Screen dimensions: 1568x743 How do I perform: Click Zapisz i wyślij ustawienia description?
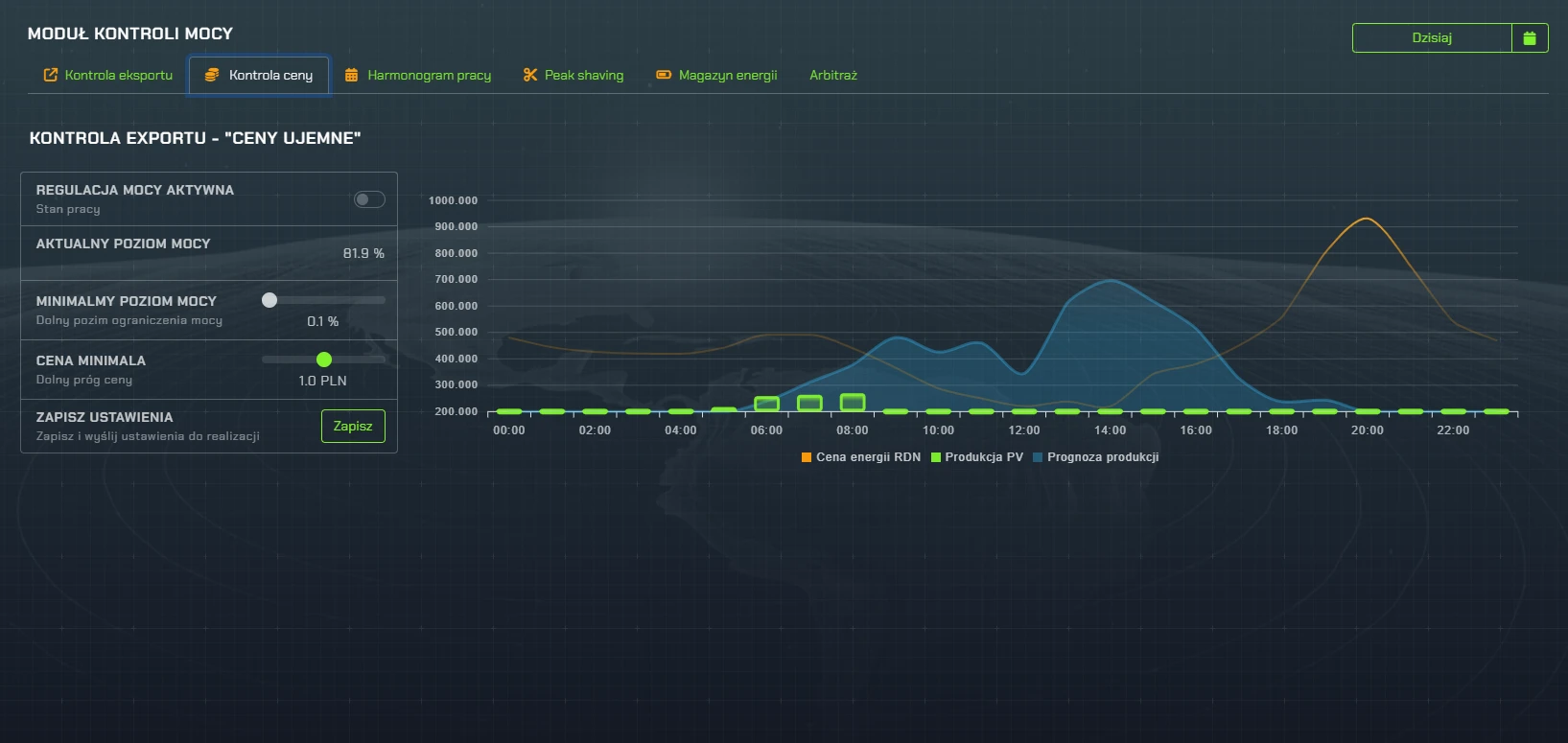(148, 436)
